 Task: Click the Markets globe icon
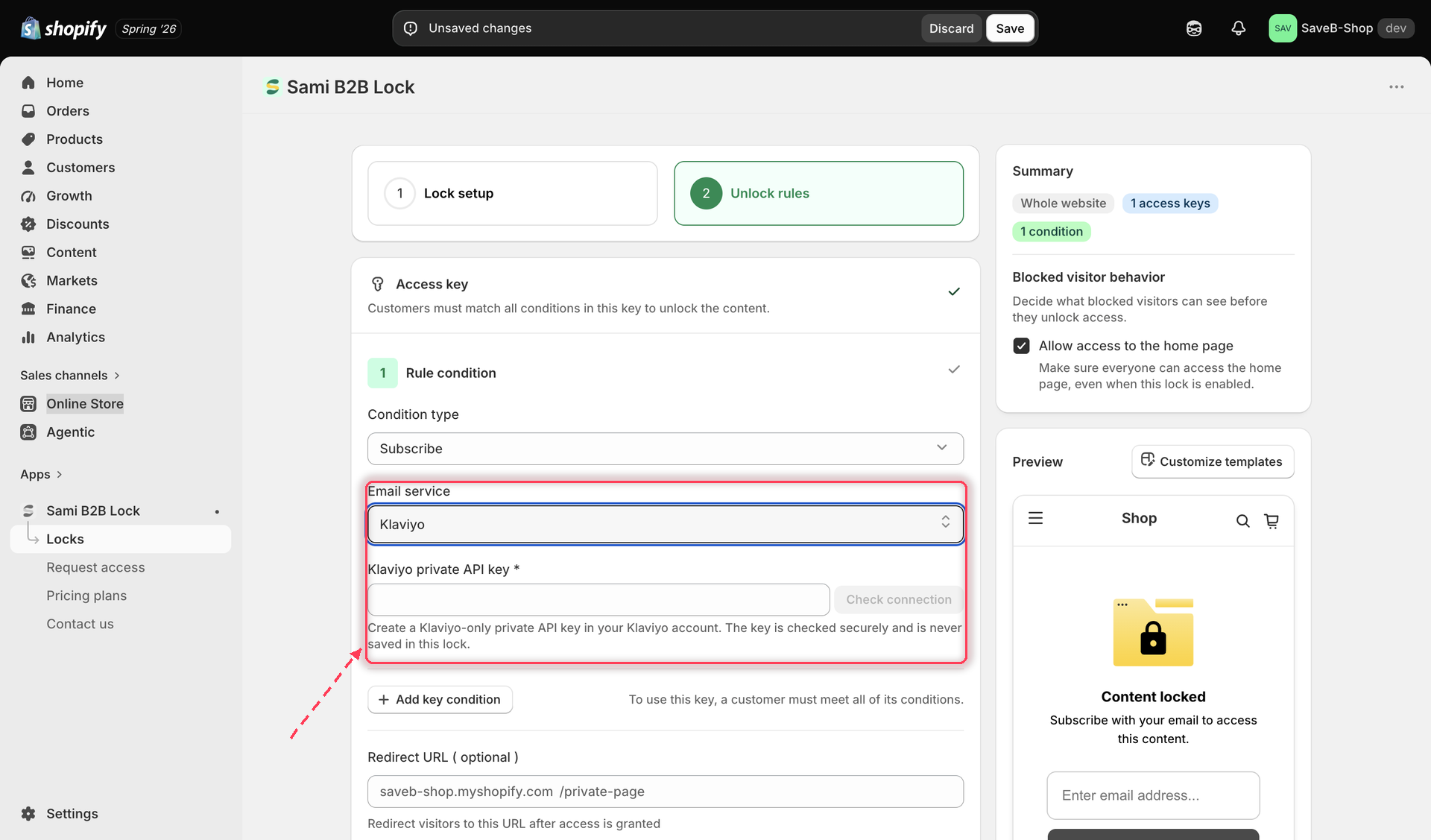tap(28, 281)
